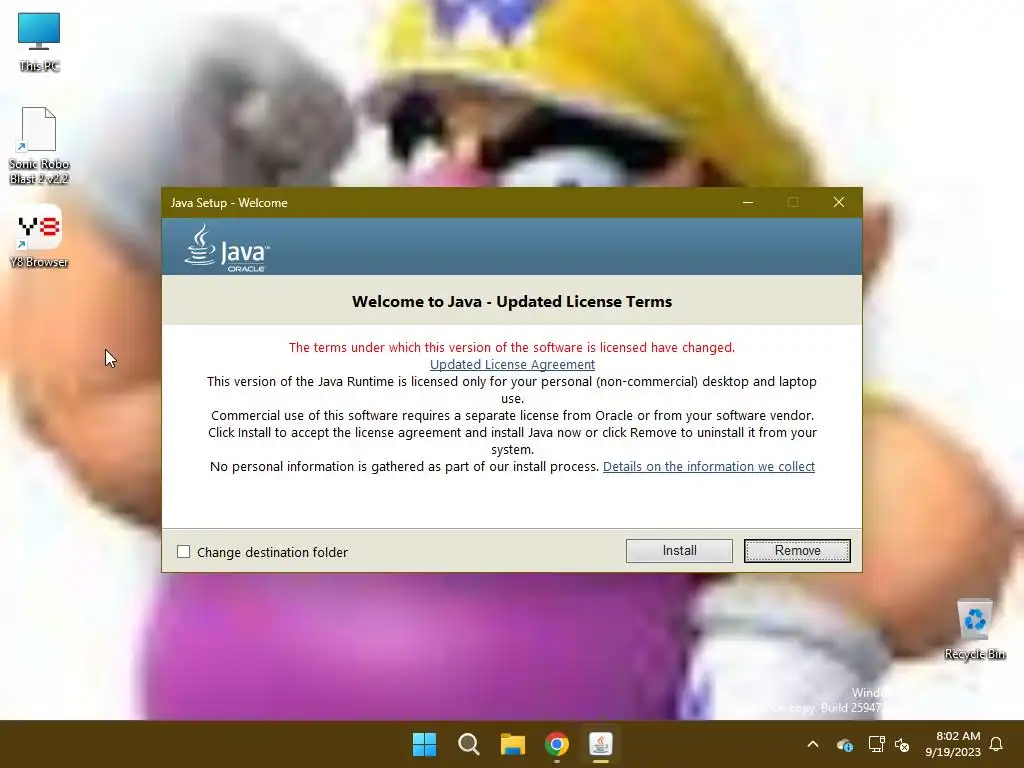Click the Remove button
Screen dimensions: 1024x768
coord(797,551)
